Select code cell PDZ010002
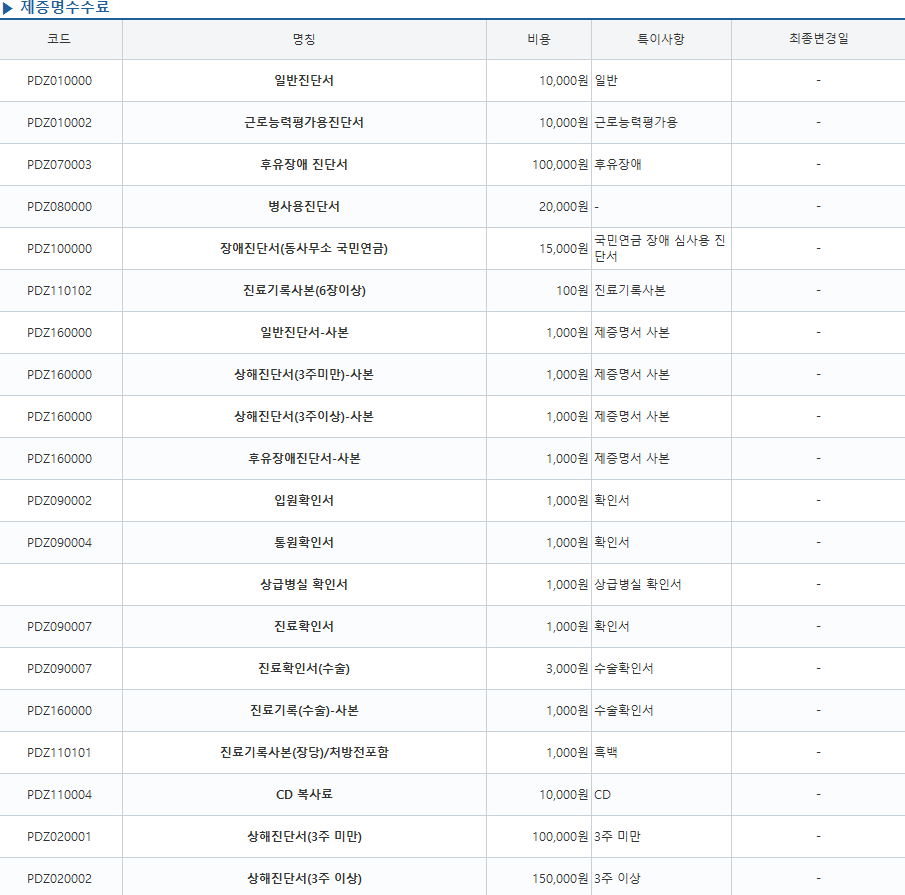905x895 pixels. tap(59, 123)
